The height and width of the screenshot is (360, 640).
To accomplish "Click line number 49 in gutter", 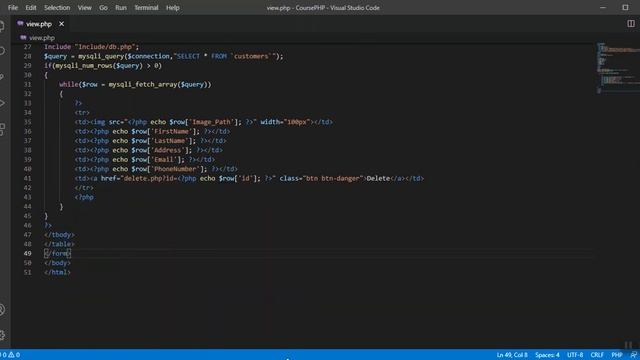I will 27,253.
